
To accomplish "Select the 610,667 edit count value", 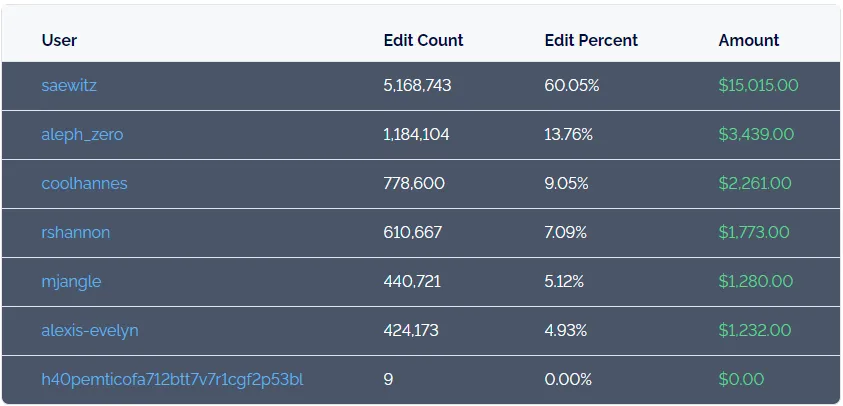I will [412, 232].
